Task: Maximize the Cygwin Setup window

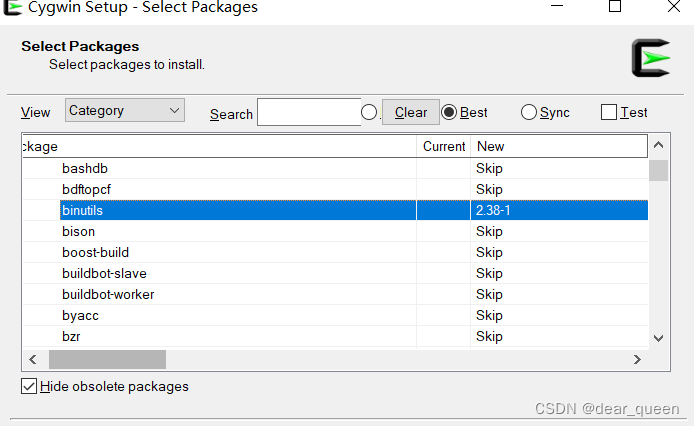Action: pos(615,6)
